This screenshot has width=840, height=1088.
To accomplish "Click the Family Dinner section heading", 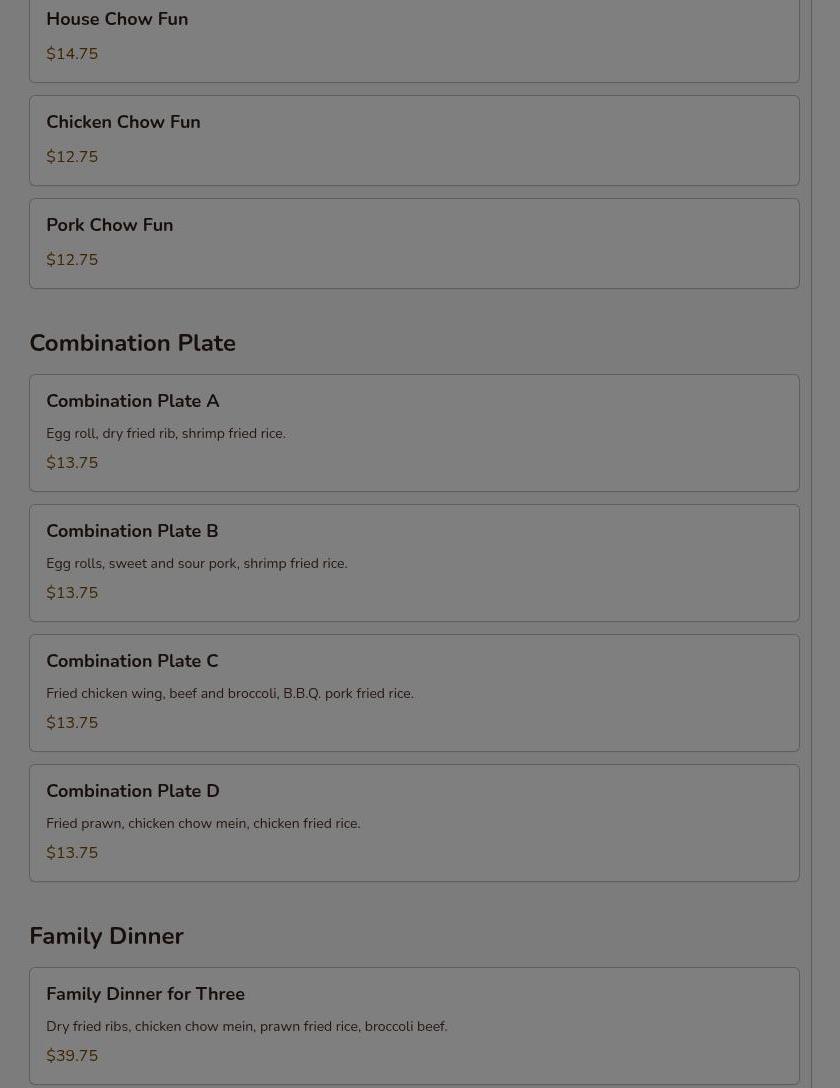I will [107, 936].
